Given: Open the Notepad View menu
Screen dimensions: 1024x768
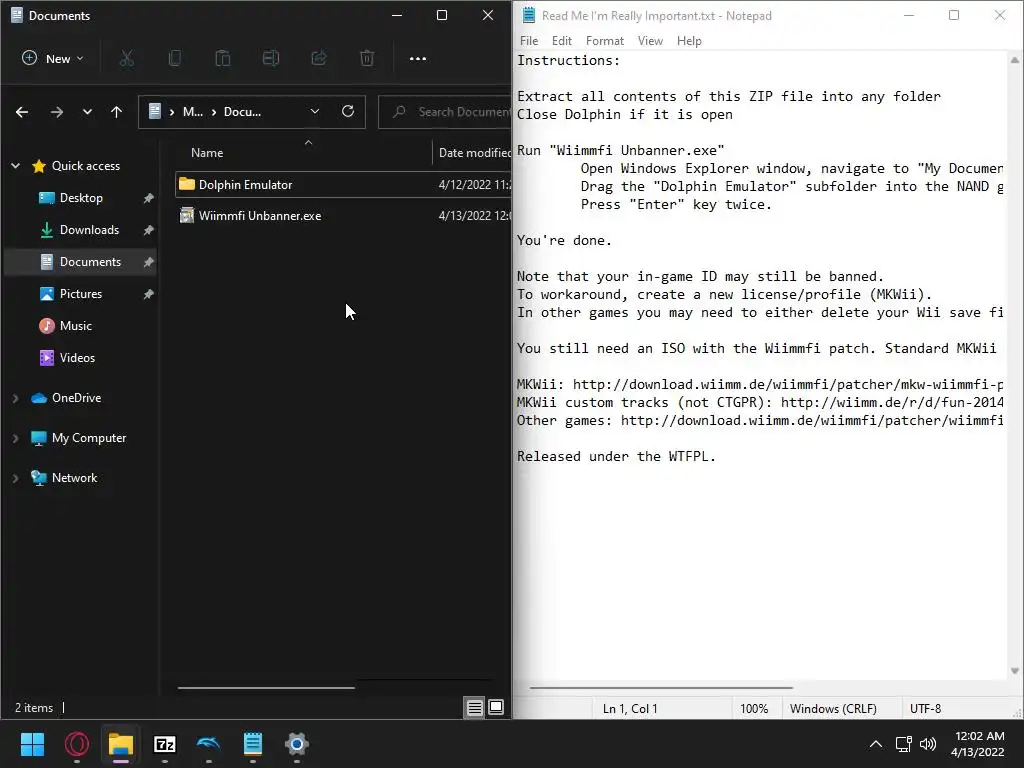Looking at the screenshot, I should [x=650, y=41].
